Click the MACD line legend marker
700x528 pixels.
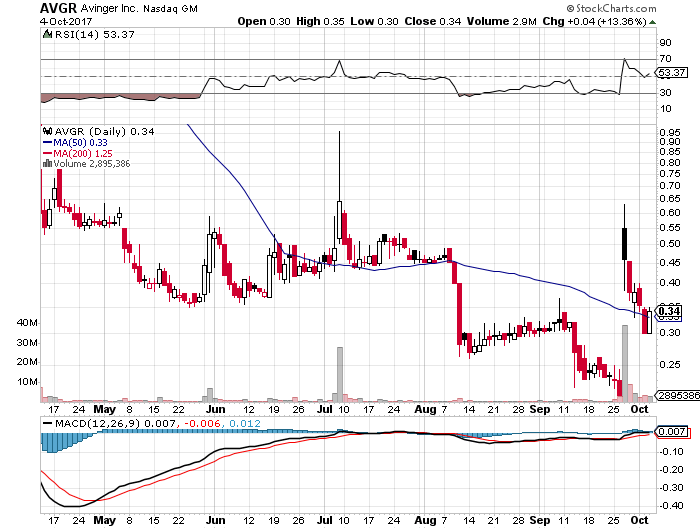pyautogui.click(x=50, y=423)
